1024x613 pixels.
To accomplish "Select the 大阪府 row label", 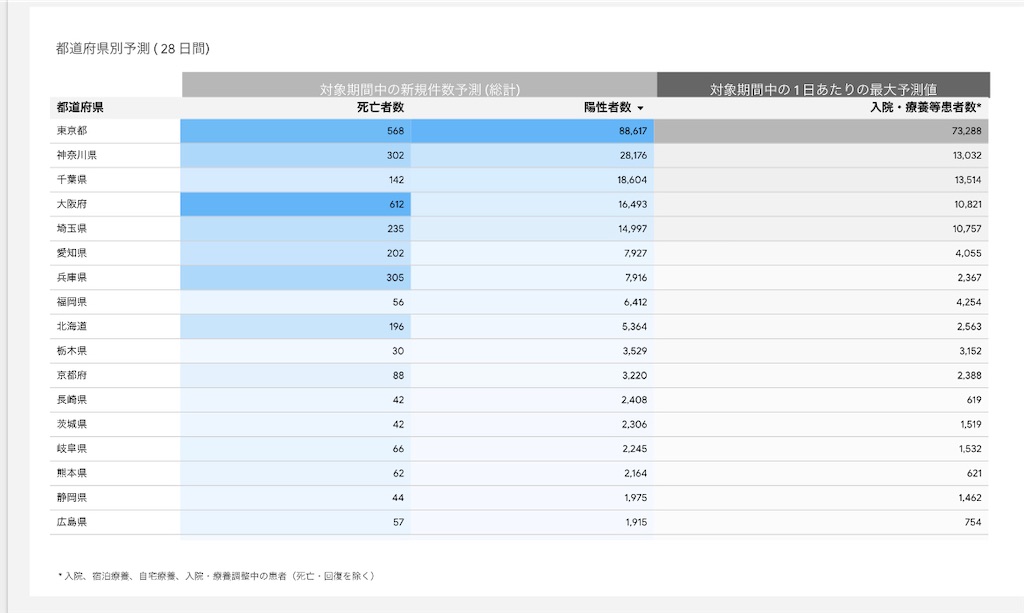I will click(x=72, y=204).
